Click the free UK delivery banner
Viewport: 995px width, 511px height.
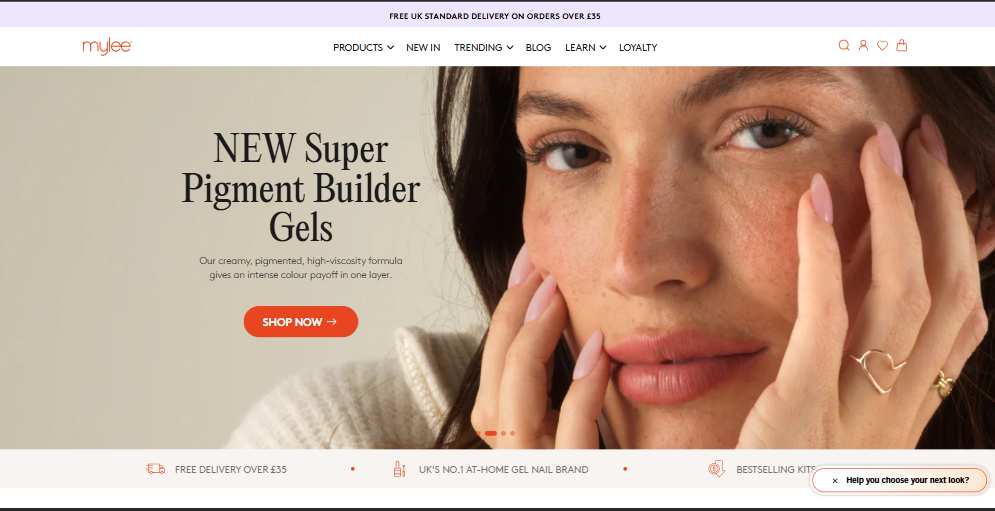495,16
